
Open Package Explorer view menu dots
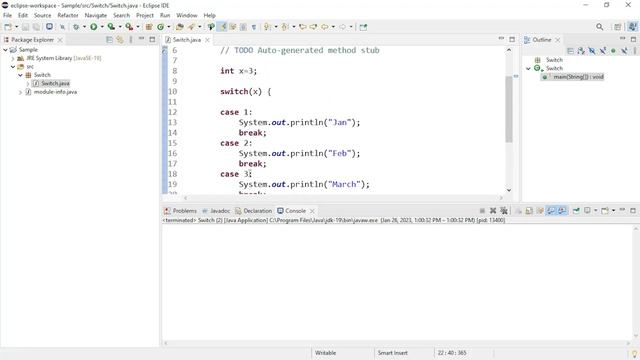pyautogui.click(x=131, y=40)
